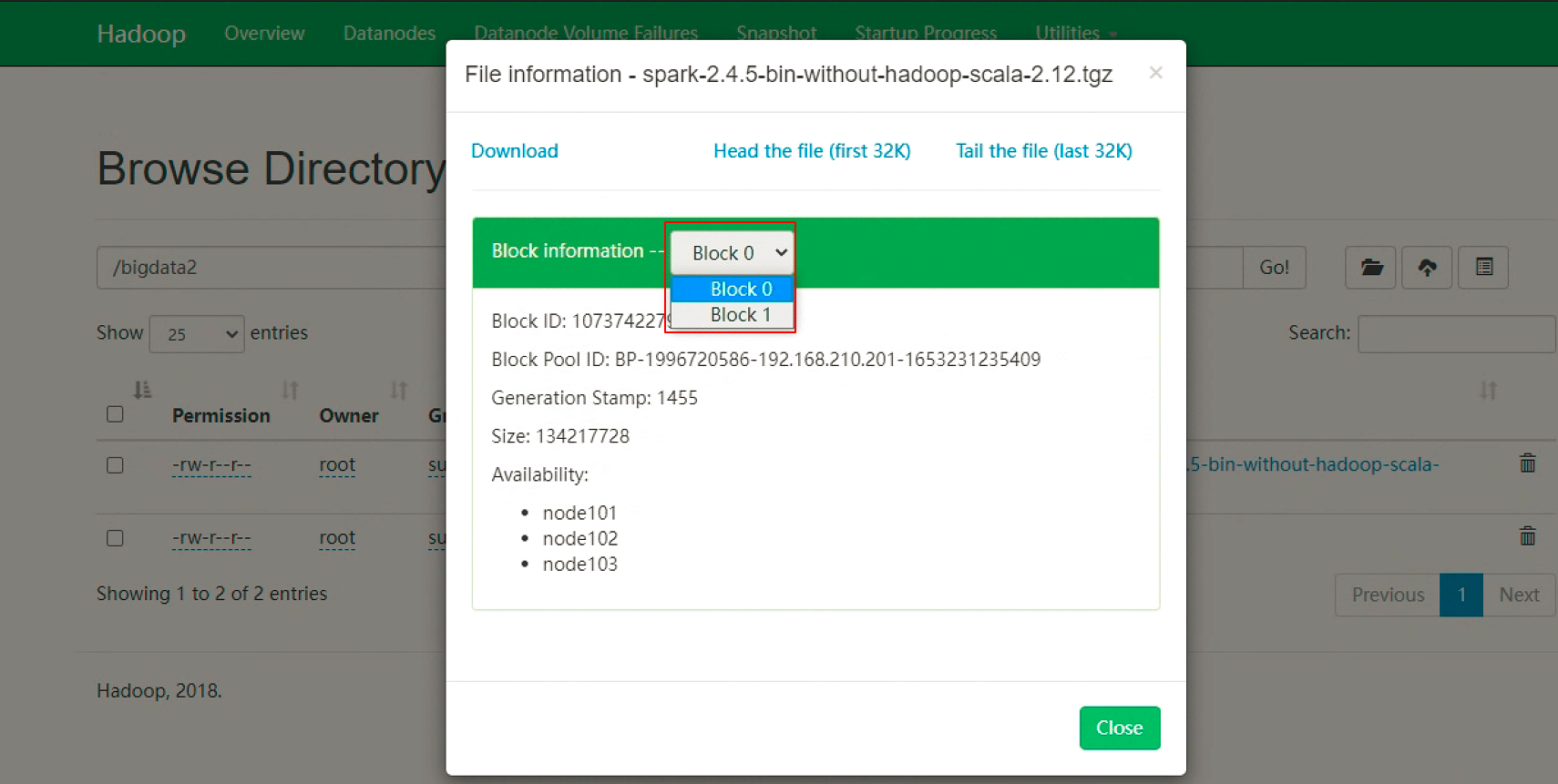Click the Search input field

[x=1456, y=334]
